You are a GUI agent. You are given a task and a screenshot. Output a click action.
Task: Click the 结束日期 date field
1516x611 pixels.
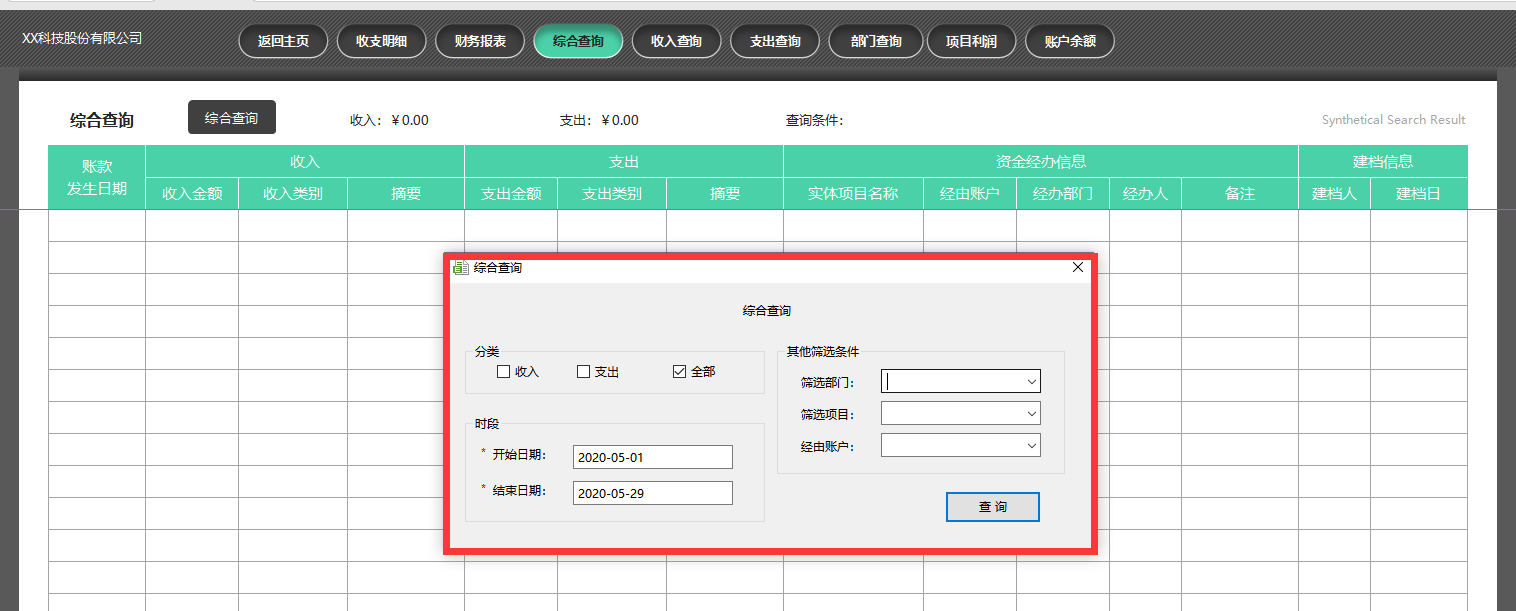(652, 492)
